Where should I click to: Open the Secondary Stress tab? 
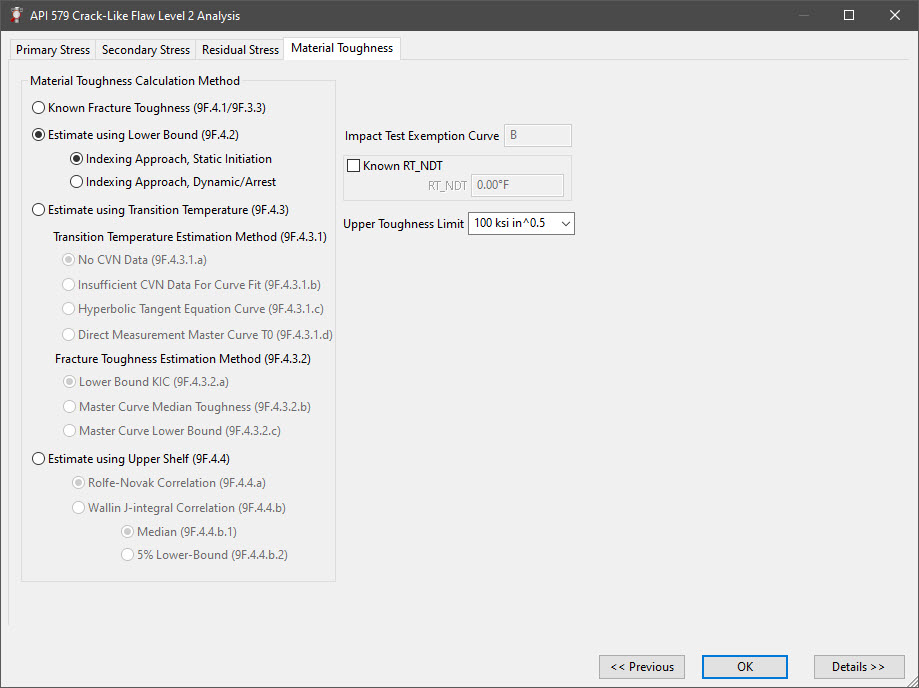point(145,50)
